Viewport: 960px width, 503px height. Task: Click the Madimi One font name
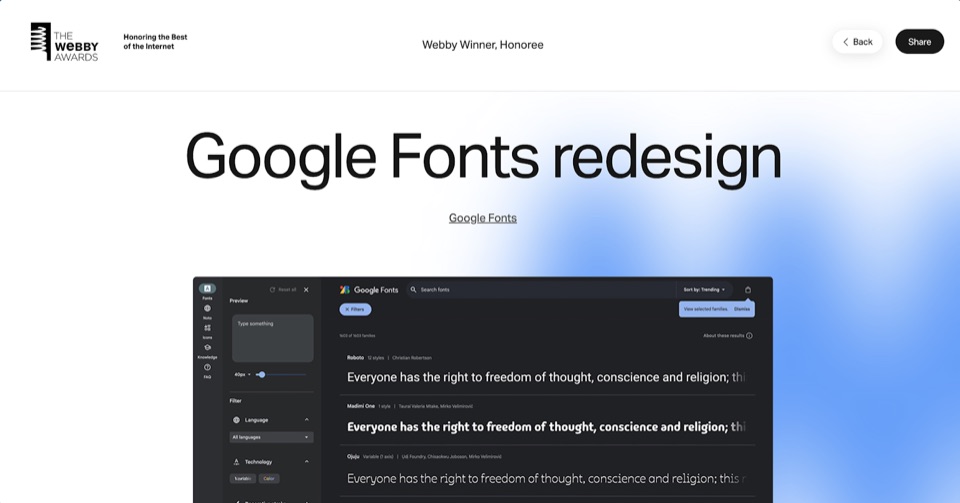click(x=361, y=406)
